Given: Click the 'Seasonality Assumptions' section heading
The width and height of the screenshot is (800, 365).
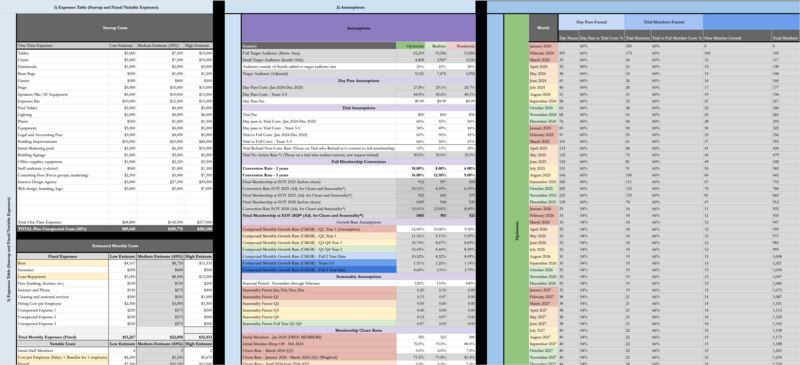Looking at the screenshot, I should (x=358, y=276).
